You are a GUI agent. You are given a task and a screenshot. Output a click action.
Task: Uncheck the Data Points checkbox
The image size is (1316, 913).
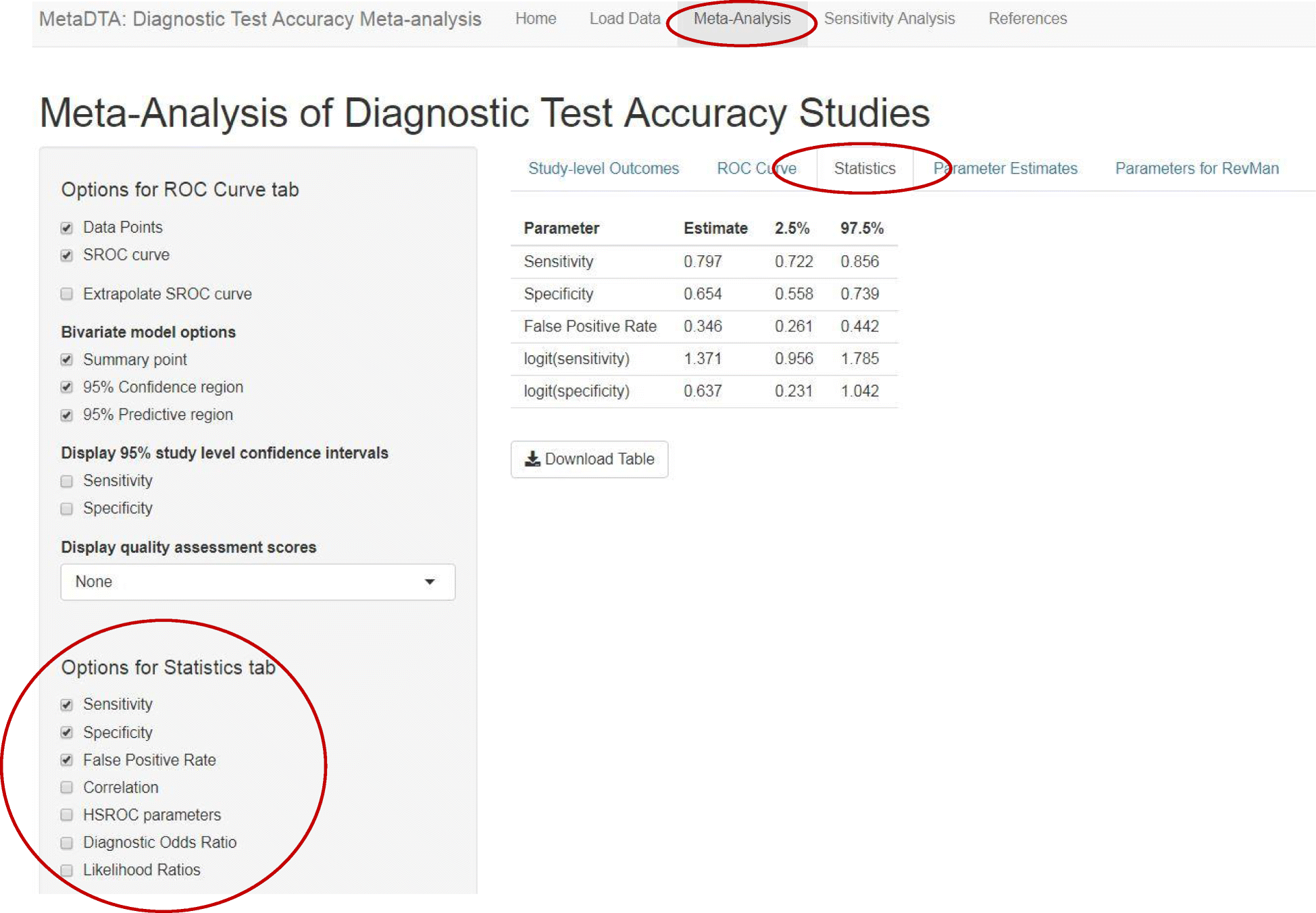(66, 228)
